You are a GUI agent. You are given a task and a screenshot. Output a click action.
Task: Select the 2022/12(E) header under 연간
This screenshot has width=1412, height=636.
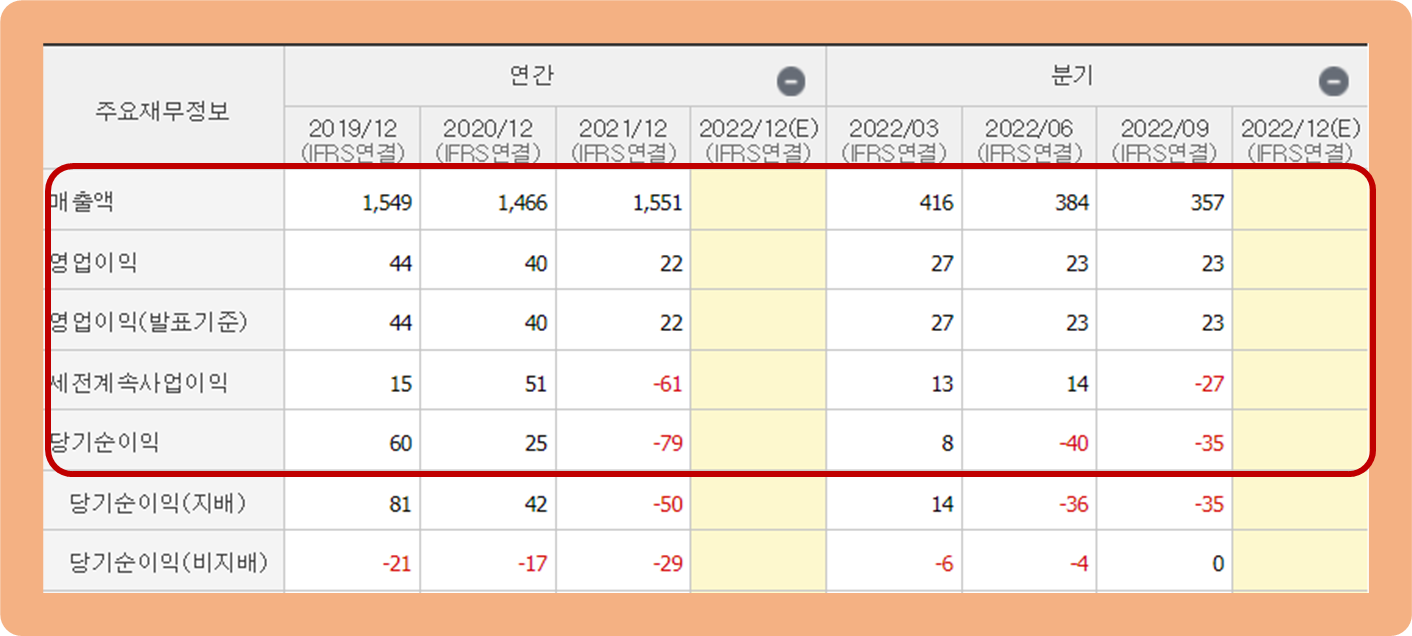(758, 140)
